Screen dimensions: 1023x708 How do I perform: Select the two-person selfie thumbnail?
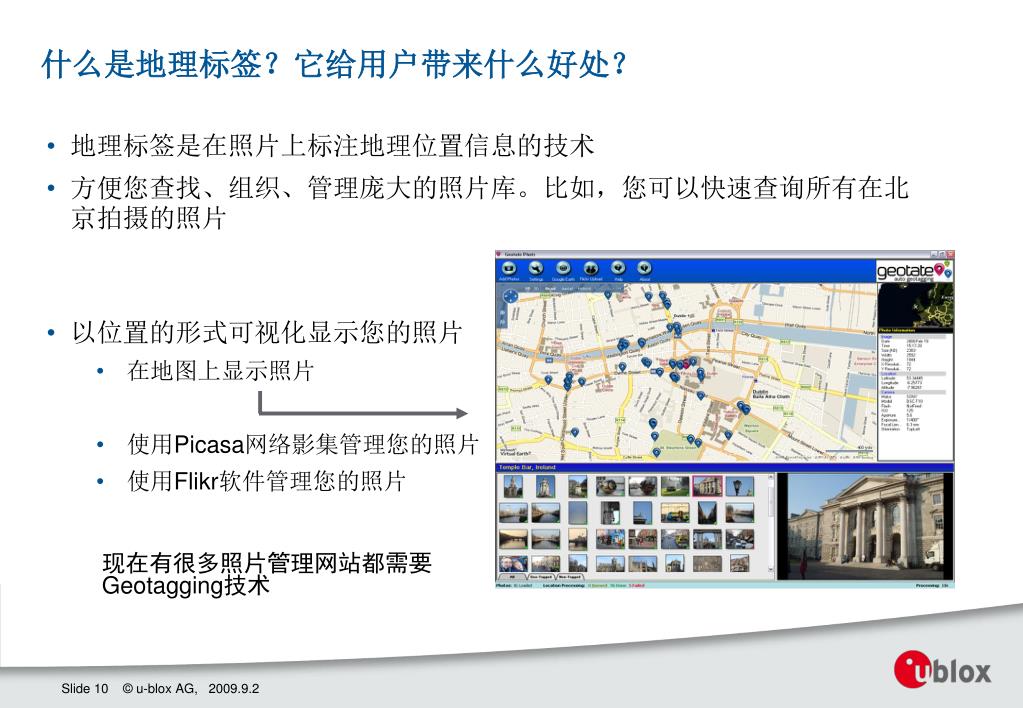click(513, 564)
